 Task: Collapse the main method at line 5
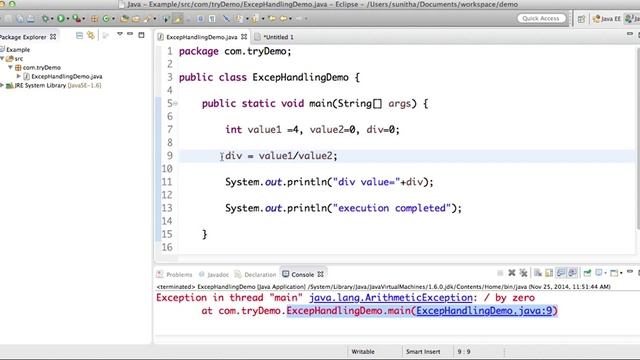click(176, 104)
